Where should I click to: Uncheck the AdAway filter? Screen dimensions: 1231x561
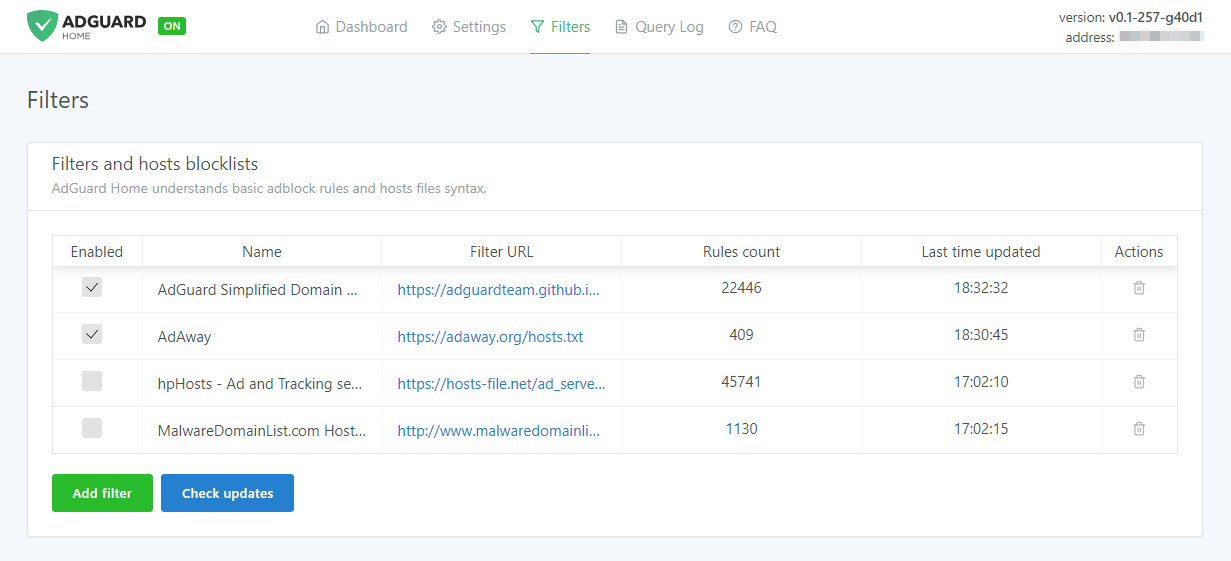(92, 335)
